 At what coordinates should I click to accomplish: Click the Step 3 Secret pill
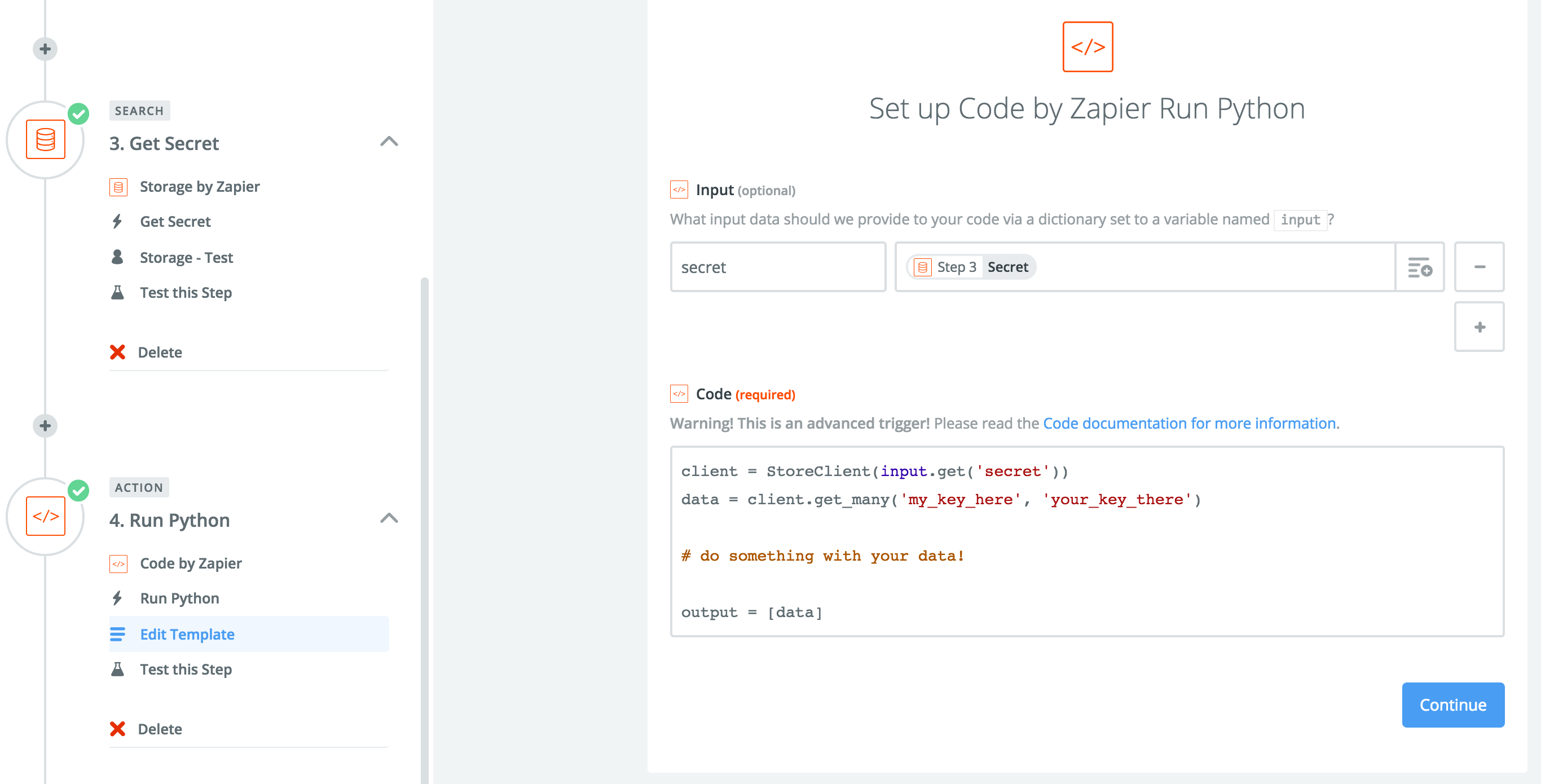click(971, 267)
